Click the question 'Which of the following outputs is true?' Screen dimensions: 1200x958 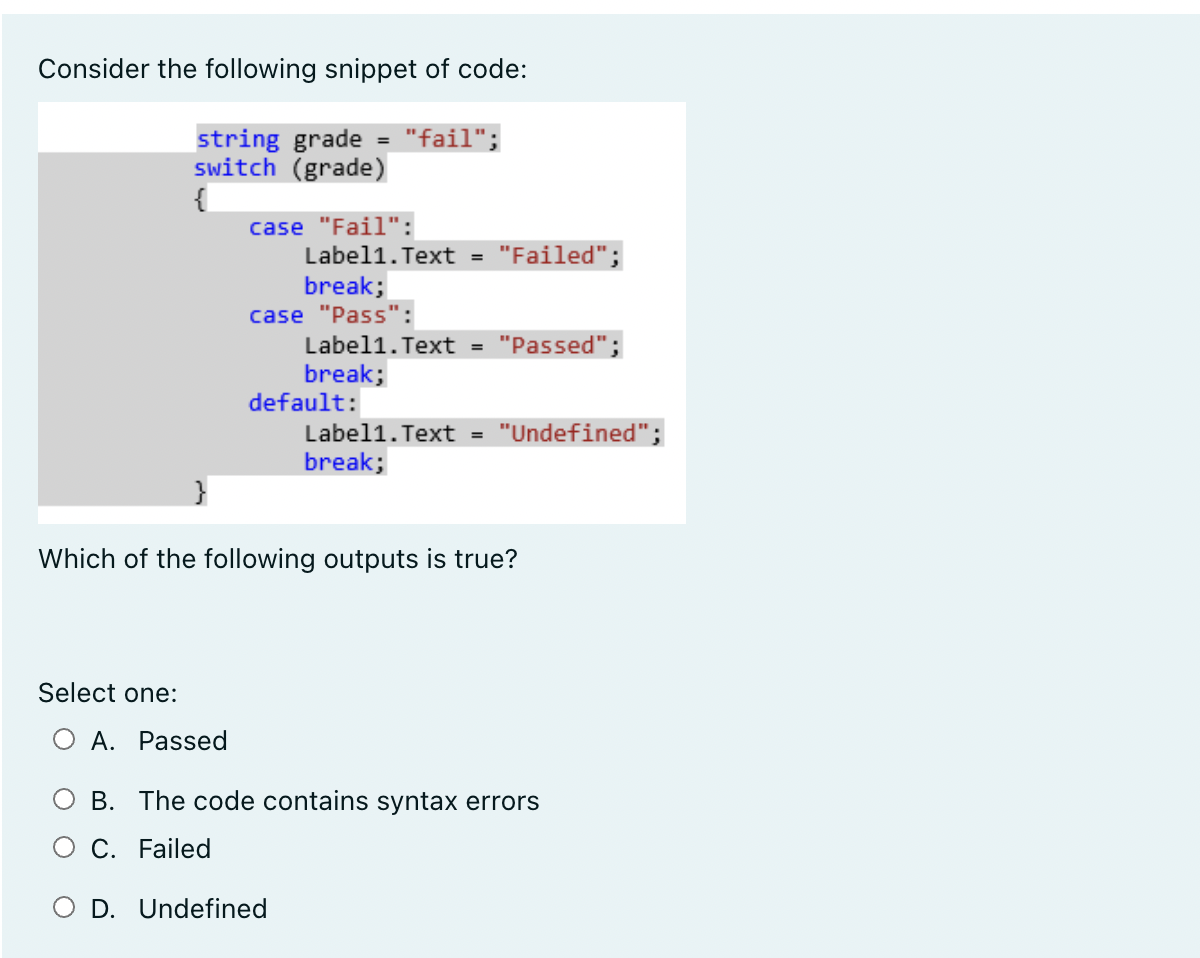coord(277,559)
